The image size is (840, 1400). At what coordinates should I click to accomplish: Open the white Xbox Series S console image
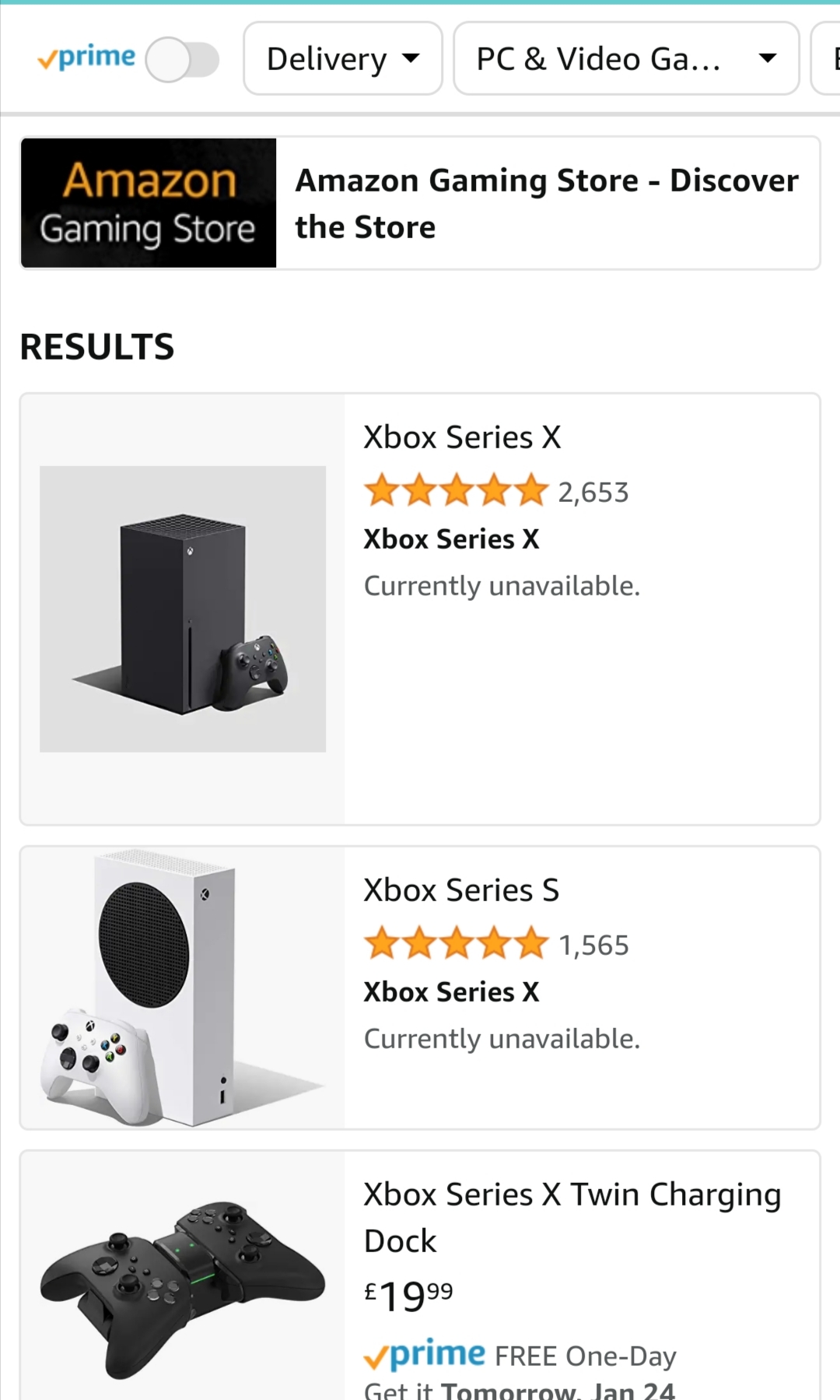183,988
